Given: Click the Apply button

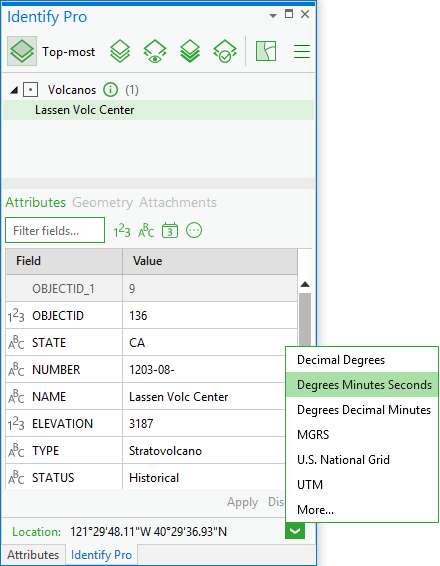Looking at the screenshot, I should tap(243, 502).
